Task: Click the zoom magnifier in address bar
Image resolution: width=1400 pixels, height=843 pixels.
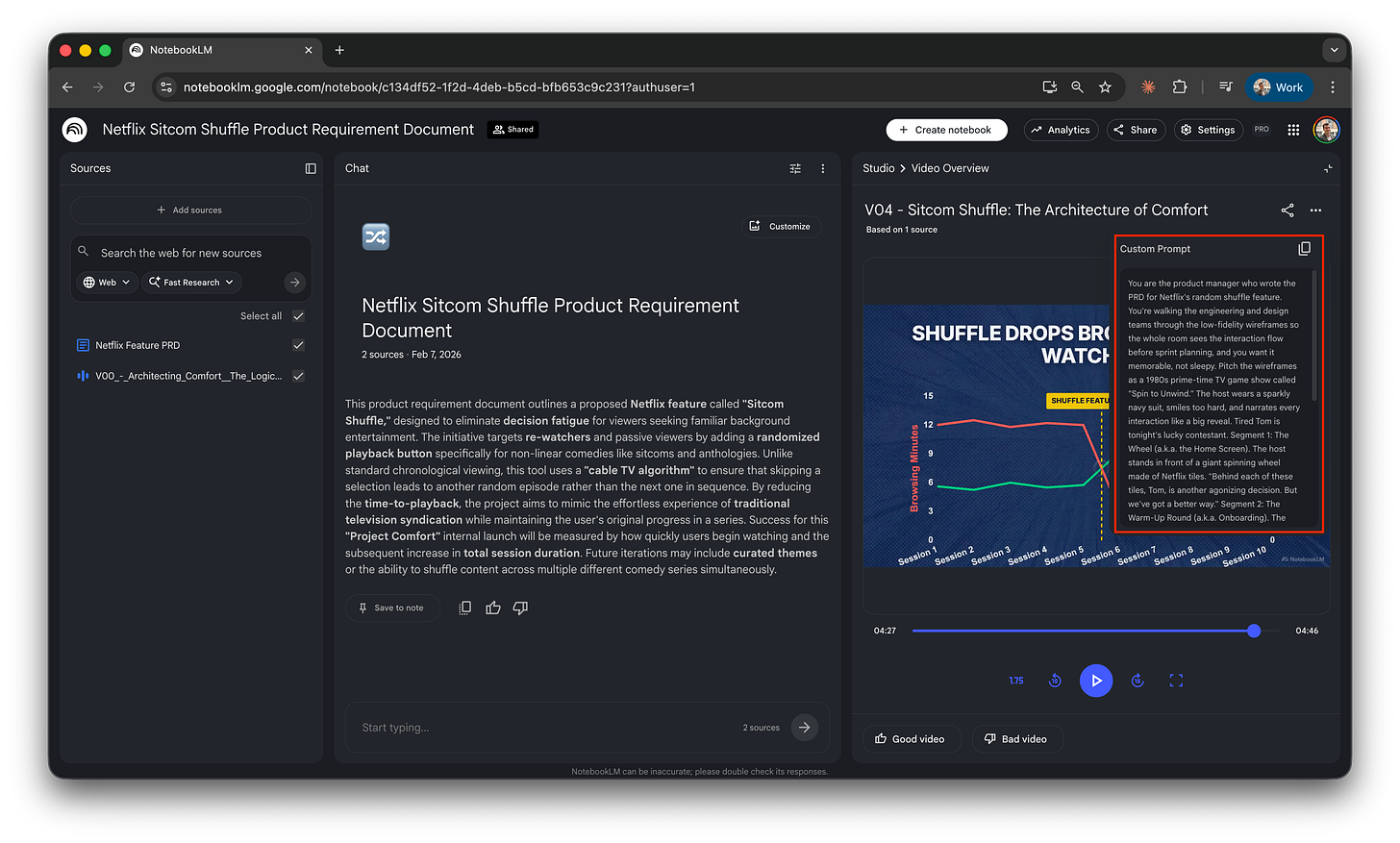Action: [x=1077, y=87]
